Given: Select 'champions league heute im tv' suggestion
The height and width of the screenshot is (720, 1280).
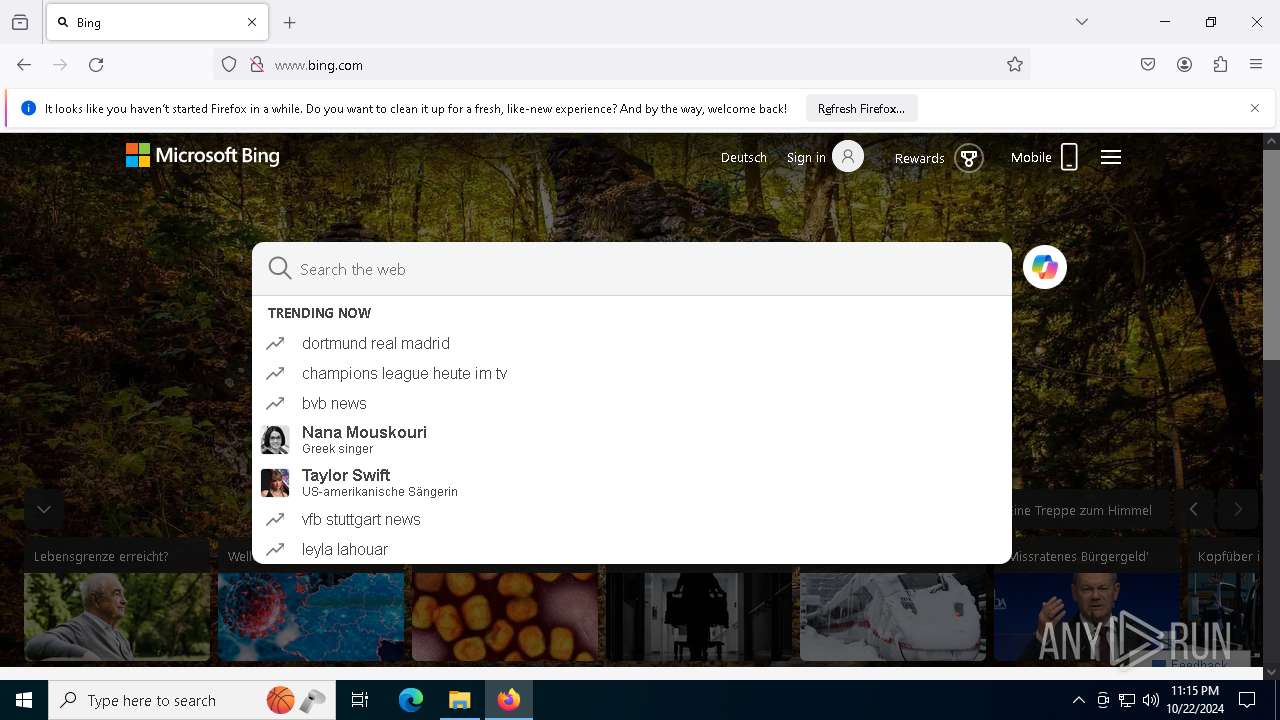Looking at the screenshot, I should click(x=632, y=373).
